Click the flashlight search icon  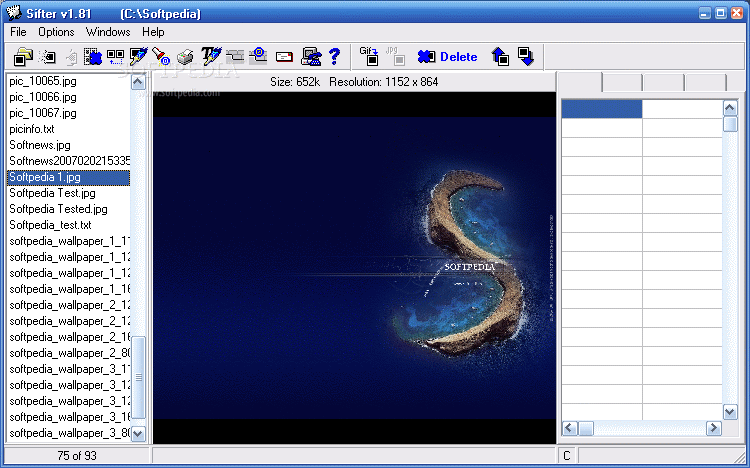tap(161, 57)
